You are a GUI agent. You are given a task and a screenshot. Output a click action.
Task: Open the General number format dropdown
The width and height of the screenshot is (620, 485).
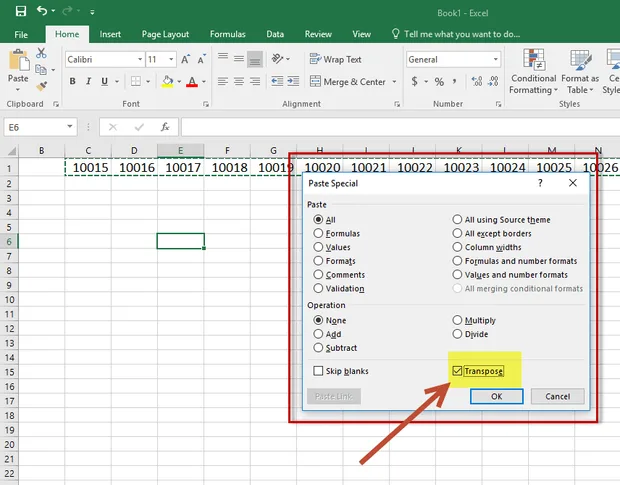(x=495, y=59)
